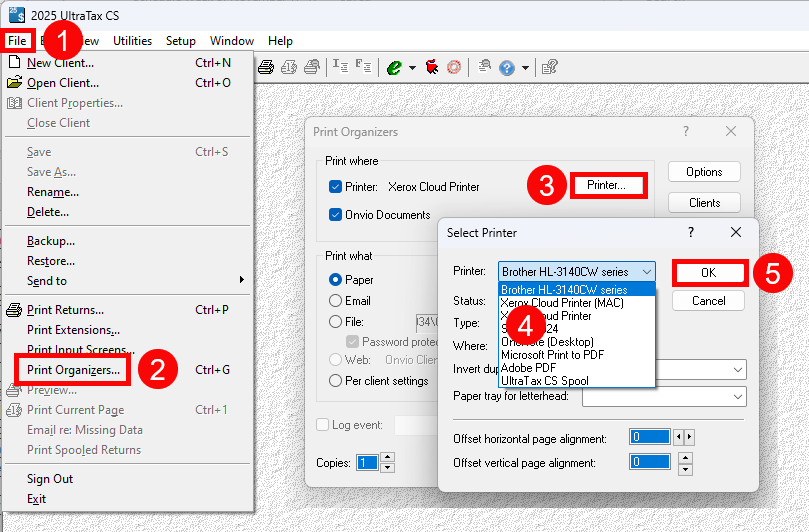Click the red lifesaver ring toolbar icon
This screenshot has width=809, height=532.
(x=454, y=67)
